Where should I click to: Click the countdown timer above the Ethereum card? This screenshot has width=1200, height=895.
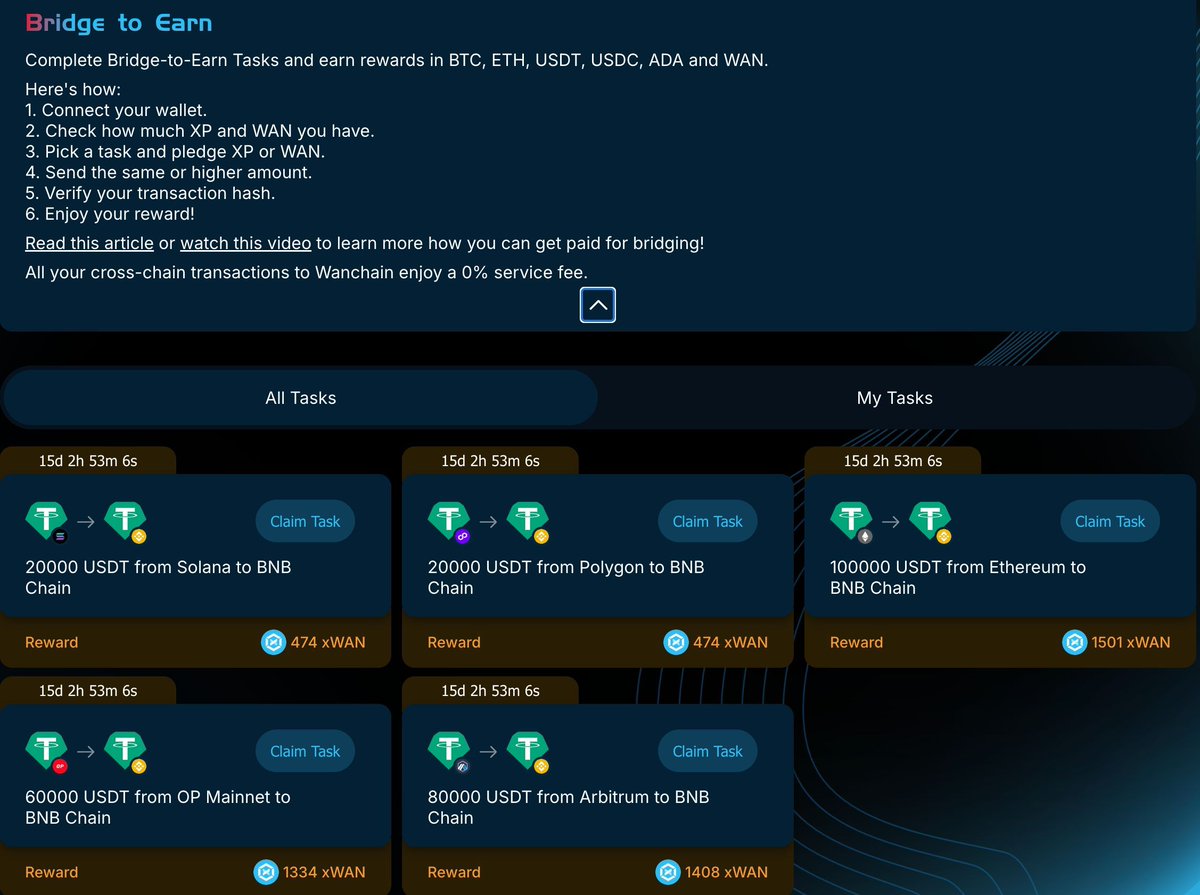[x=893, y=461]
